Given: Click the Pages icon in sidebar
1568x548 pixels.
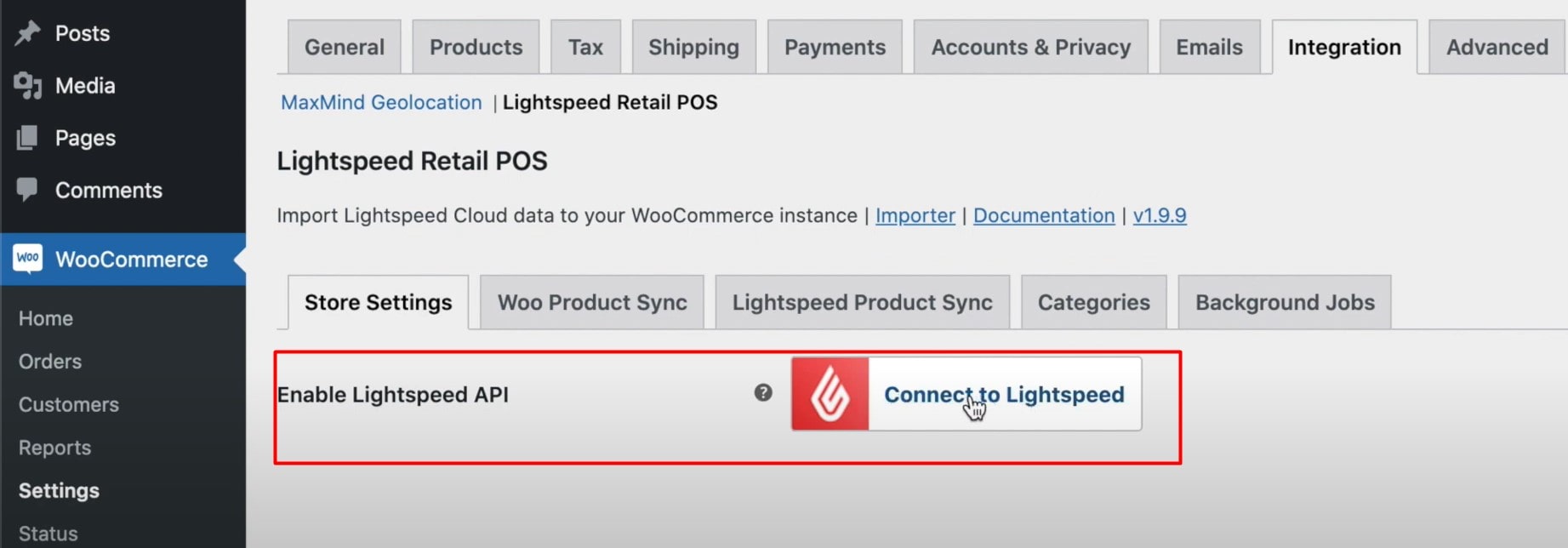Looking at the screenshot, I should (27, 138).
